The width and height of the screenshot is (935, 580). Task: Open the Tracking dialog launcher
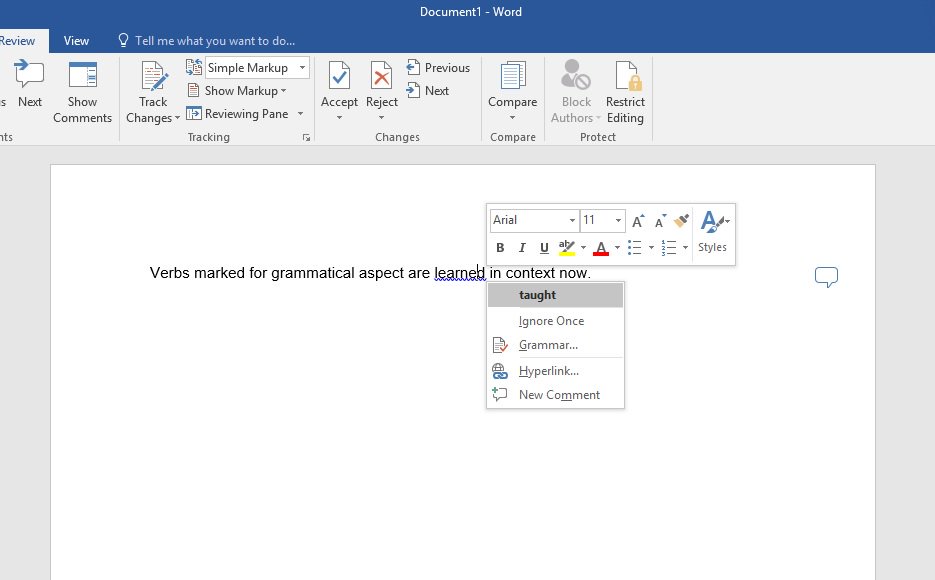coord(306,138)
